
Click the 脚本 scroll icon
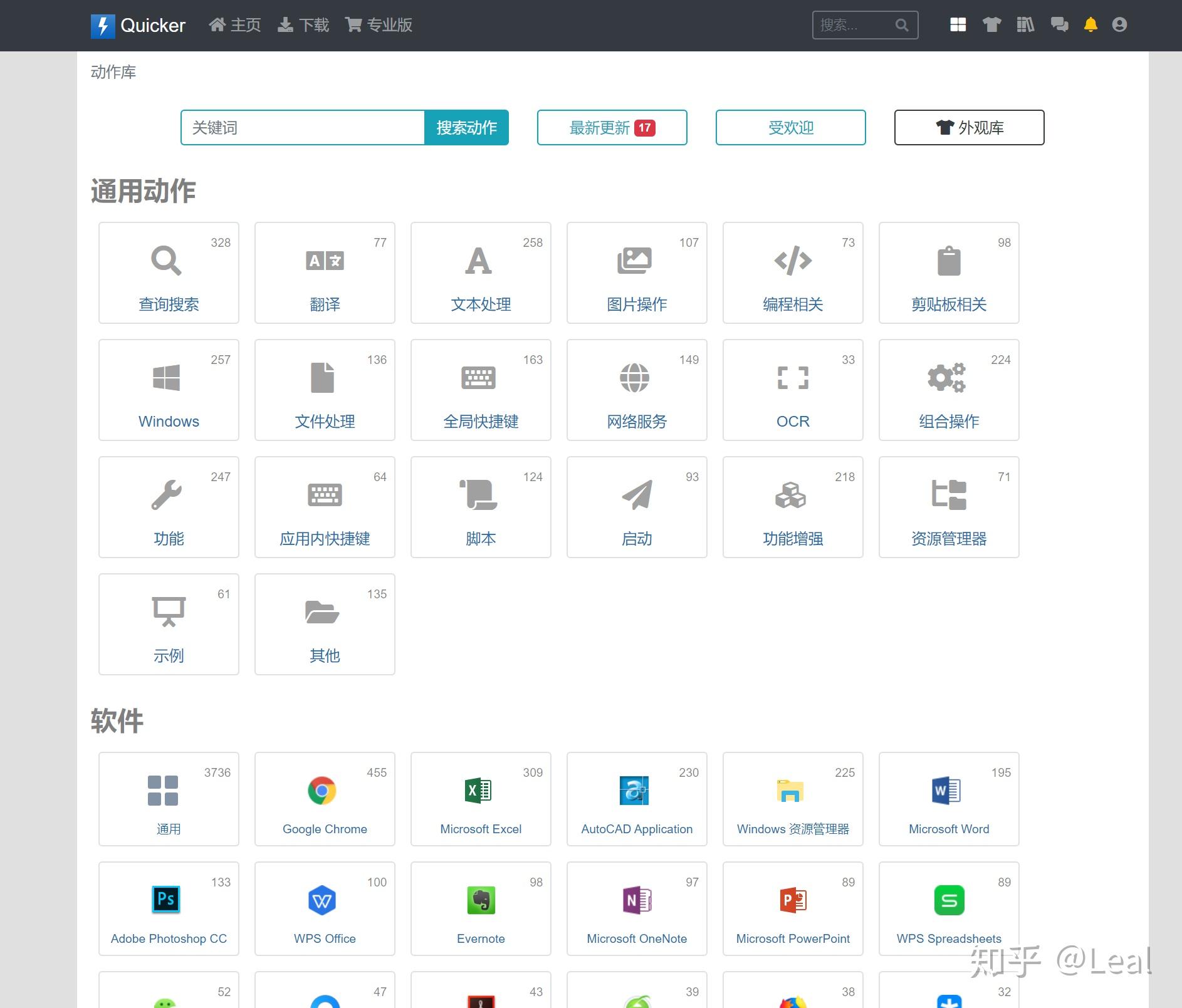click(479, 495)
